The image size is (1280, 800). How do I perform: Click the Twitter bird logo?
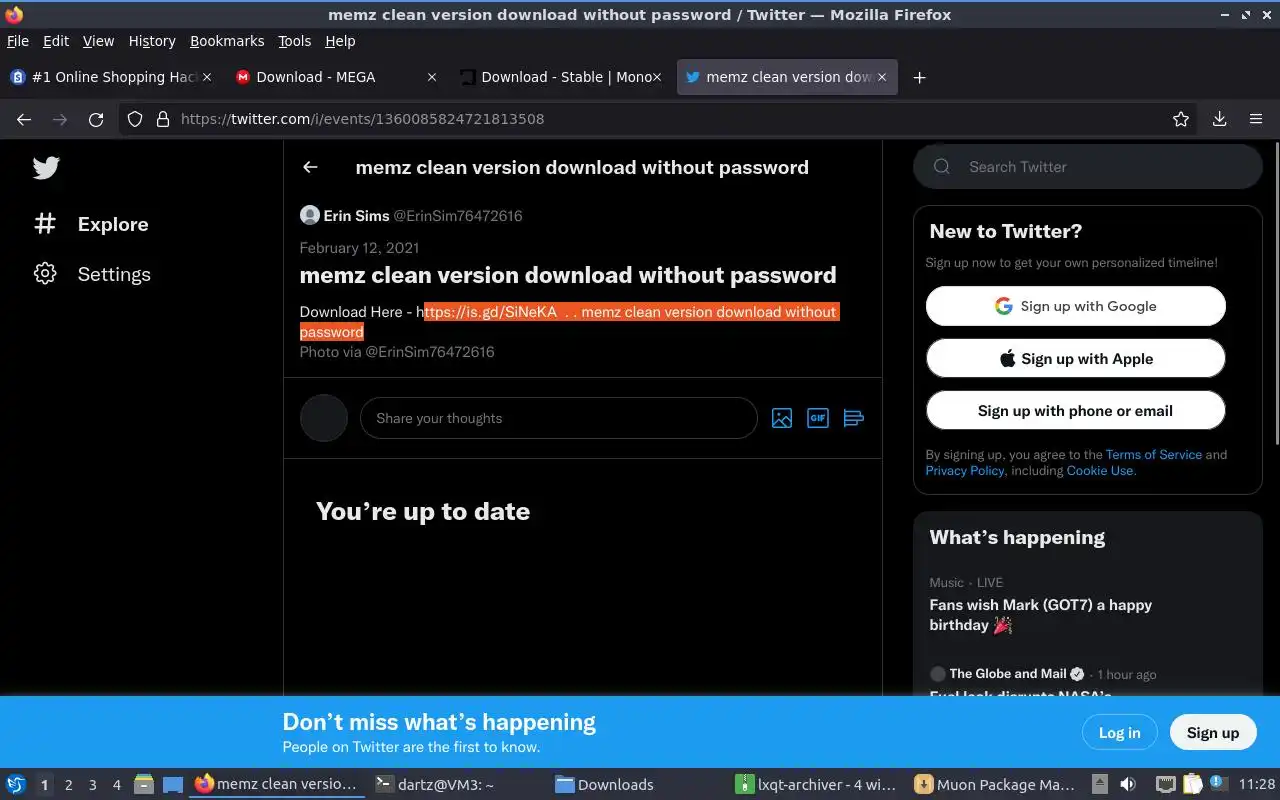(46, 168)
